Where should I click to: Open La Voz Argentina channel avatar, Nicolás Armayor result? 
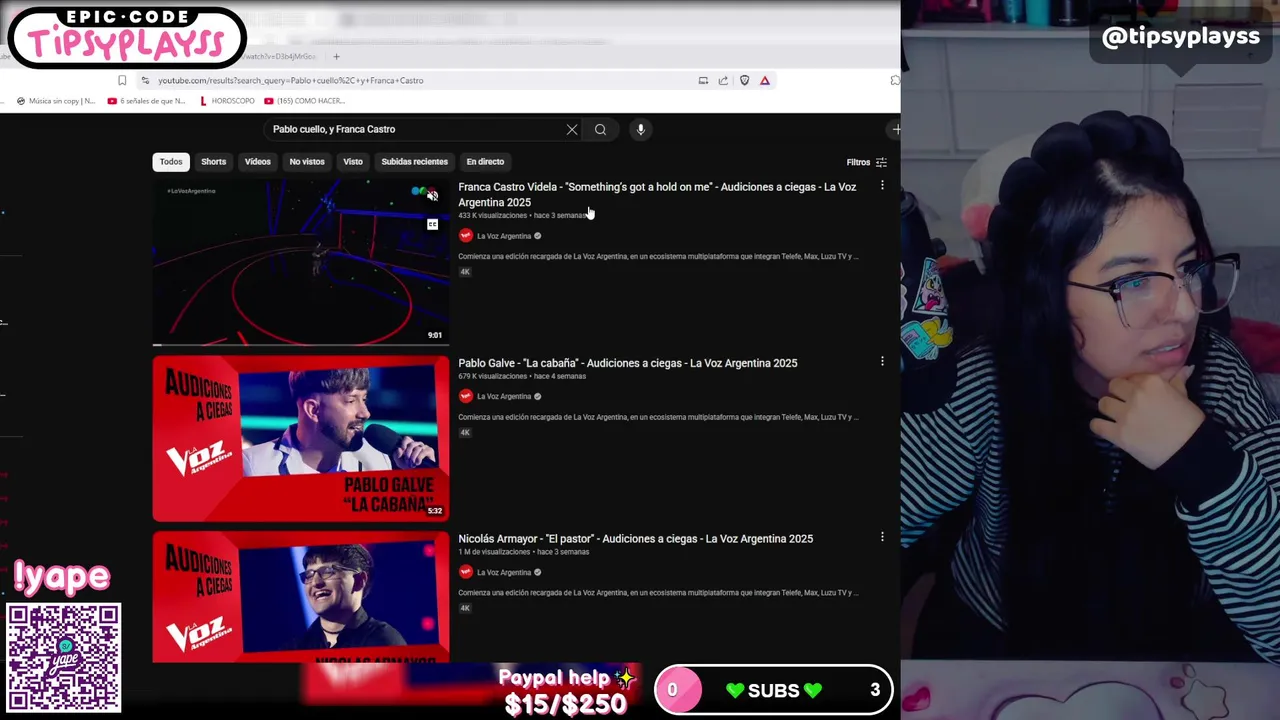point(465,572)
